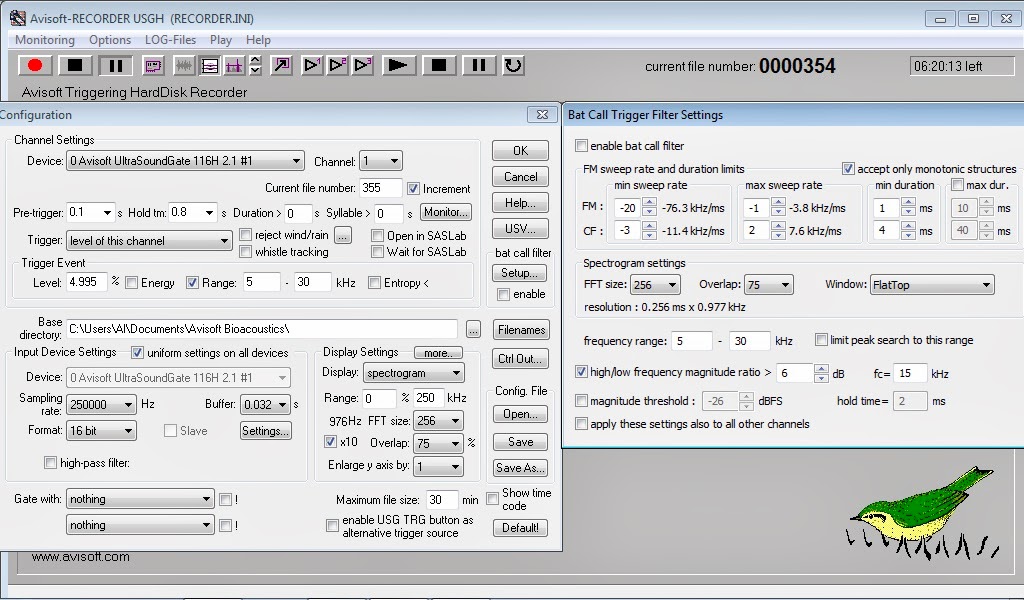Click the Monitor button in Channel Settings
The width and height of the screenshot is (1024, 600).
point(445,211)
